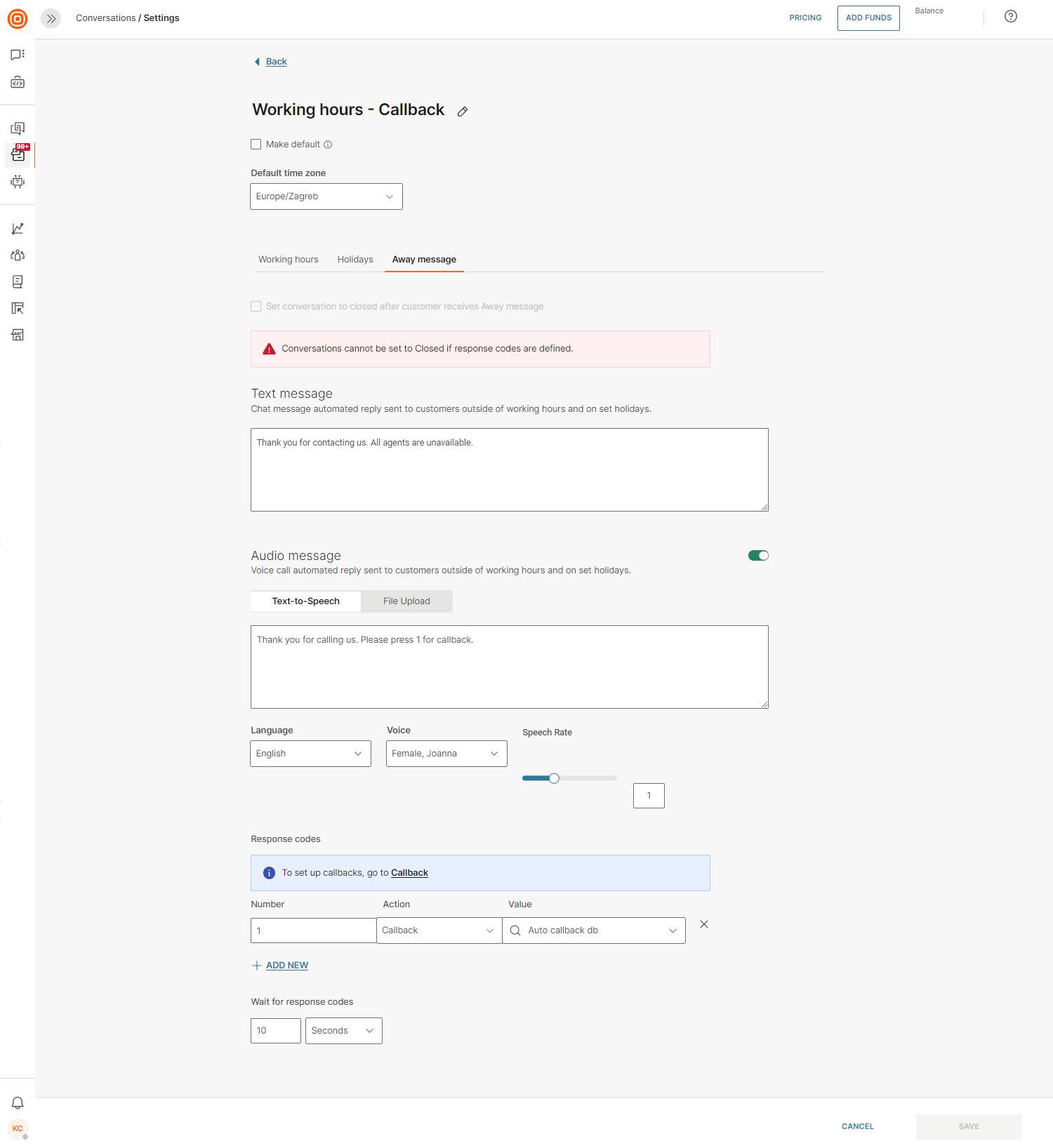Click the KC user avatar
1053x1148 pixels.
click(18, 1128)
